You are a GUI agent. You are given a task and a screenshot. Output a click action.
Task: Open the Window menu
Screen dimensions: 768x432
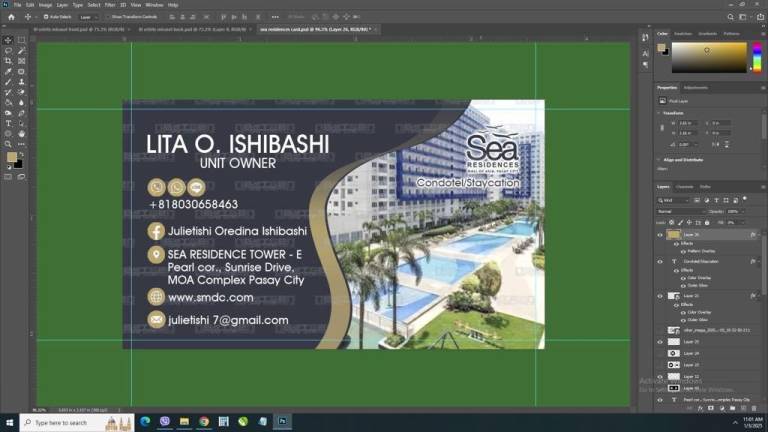pyautogui.click(x=154, y=5)
